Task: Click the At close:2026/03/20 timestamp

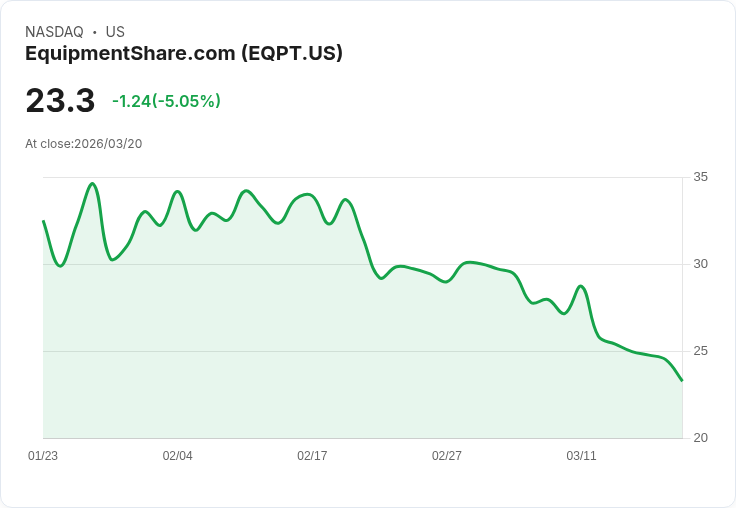Action: [84, 144]
